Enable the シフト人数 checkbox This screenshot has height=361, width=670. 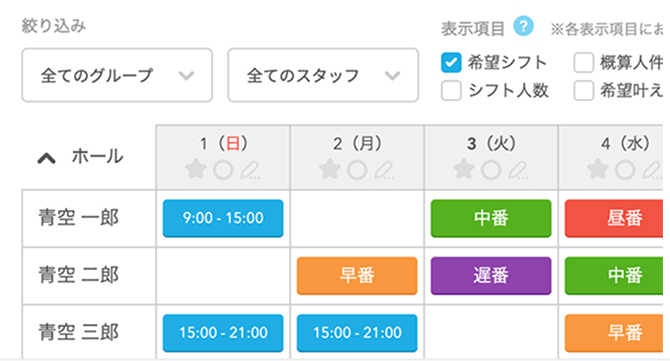click(451, 91)
